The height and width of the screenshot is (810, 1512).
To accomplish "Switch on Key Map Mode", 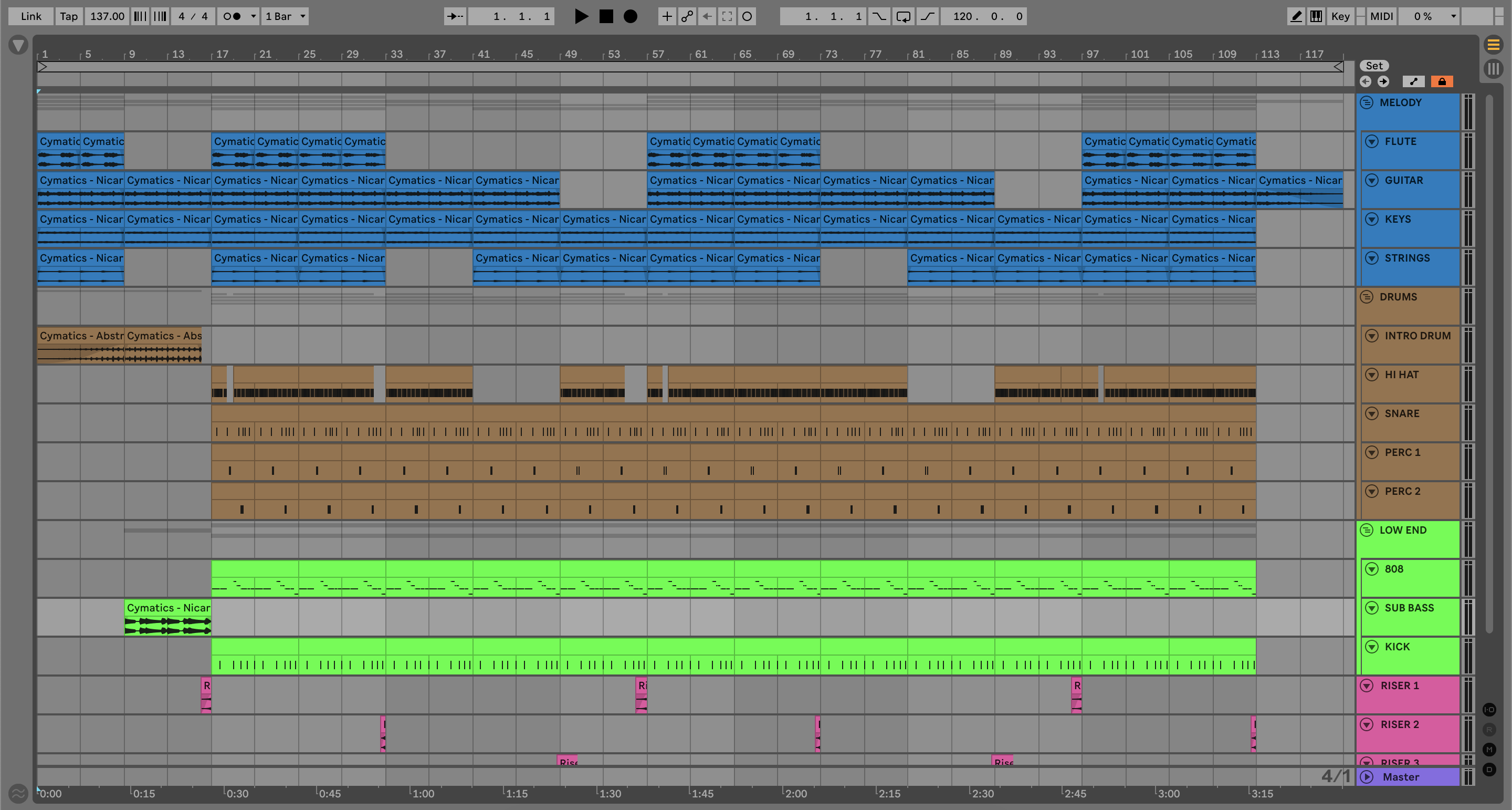I will 1340,16.
